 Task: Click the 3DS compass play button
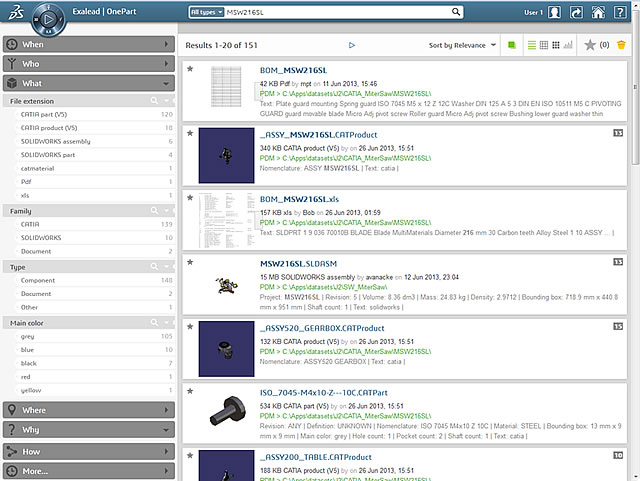(48, 19)
